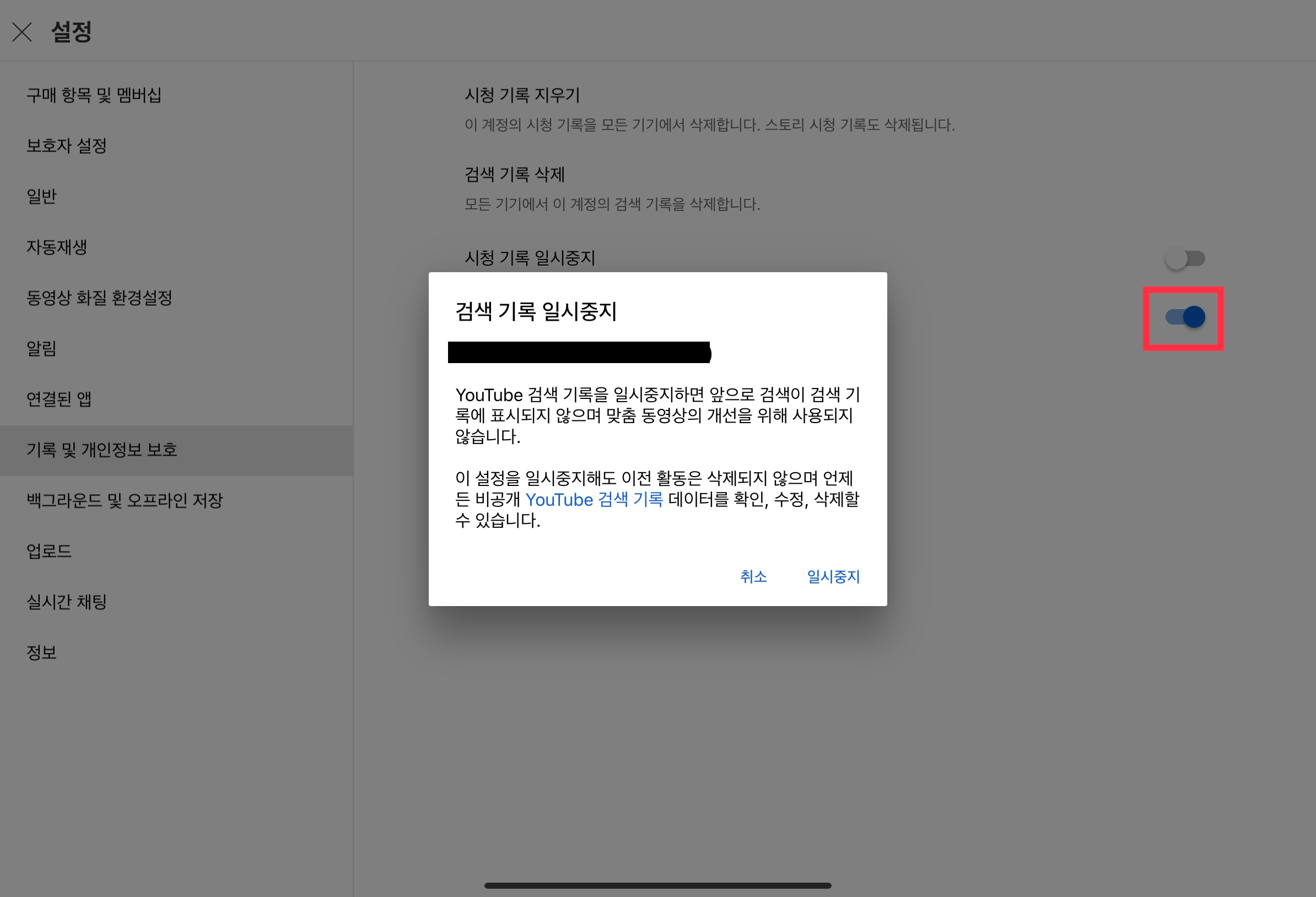1316x897 pixels.
Task: Open 동영상 화질 환경설정
Action: (176, 298)
